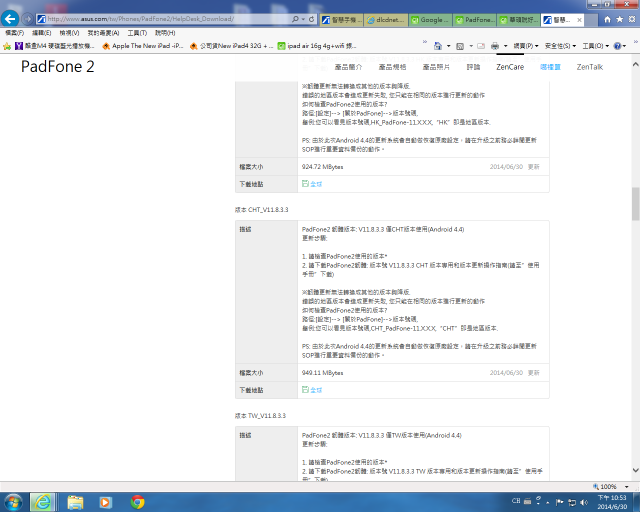Click the download link for CHT 949.11 MBytes entry
The image size is (640, 512).
(312, 390)
